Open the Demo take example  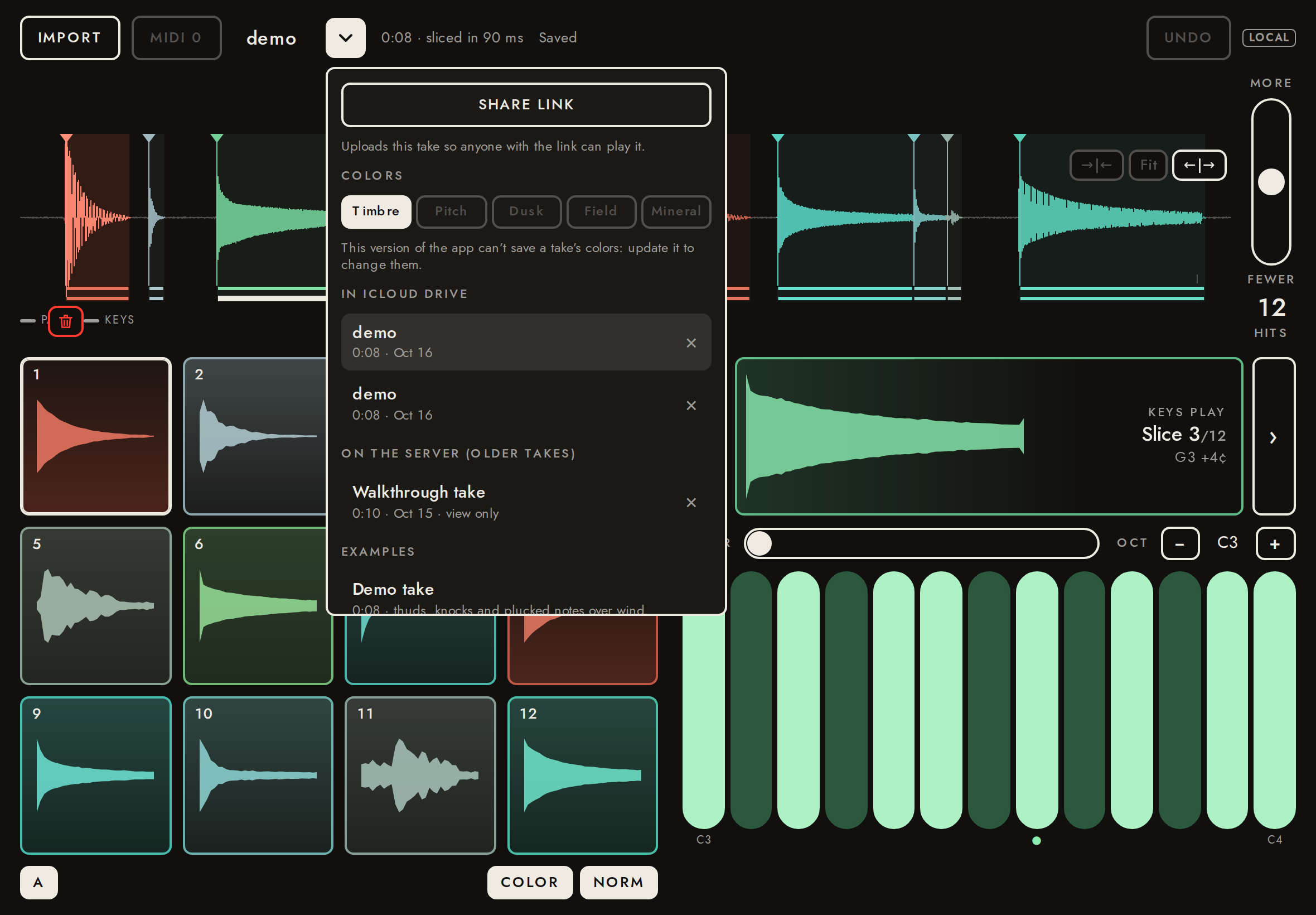click(x=526, y=594)
